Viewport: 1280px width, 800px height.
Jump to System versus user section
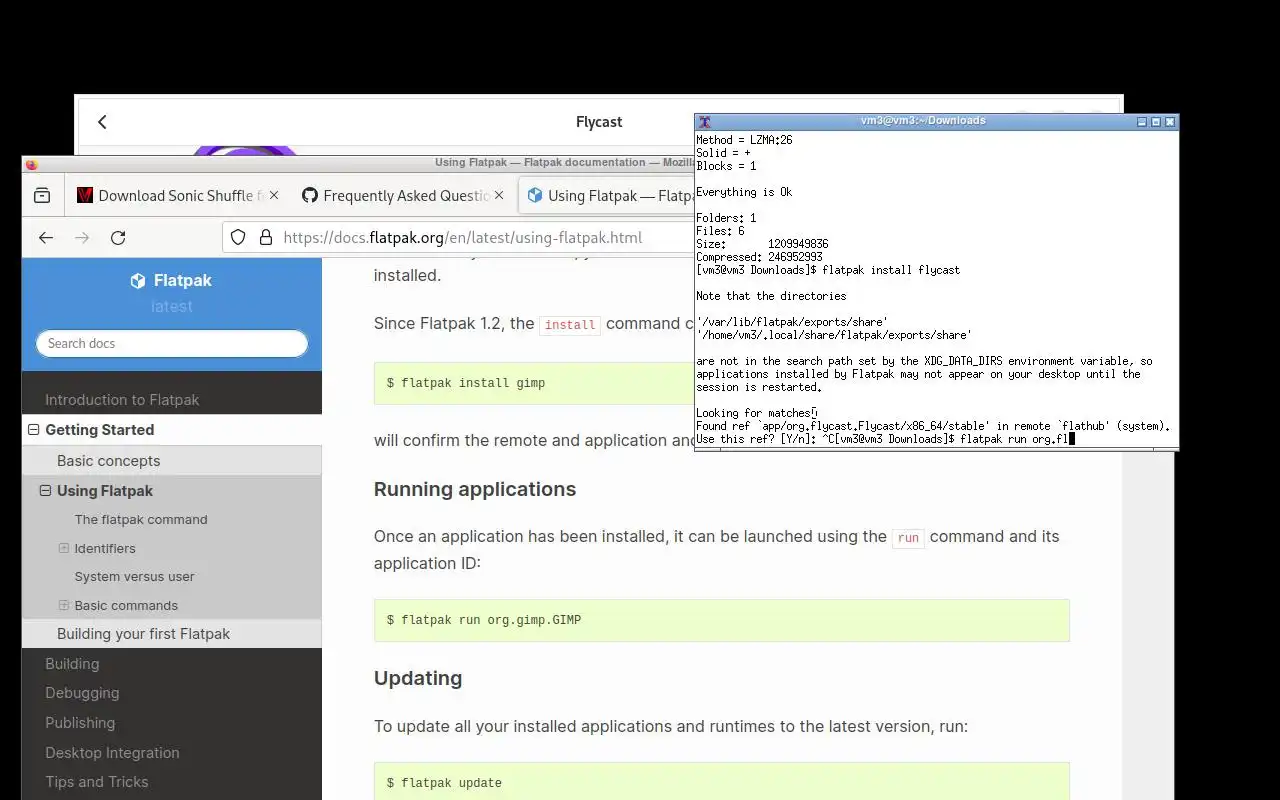134,577
